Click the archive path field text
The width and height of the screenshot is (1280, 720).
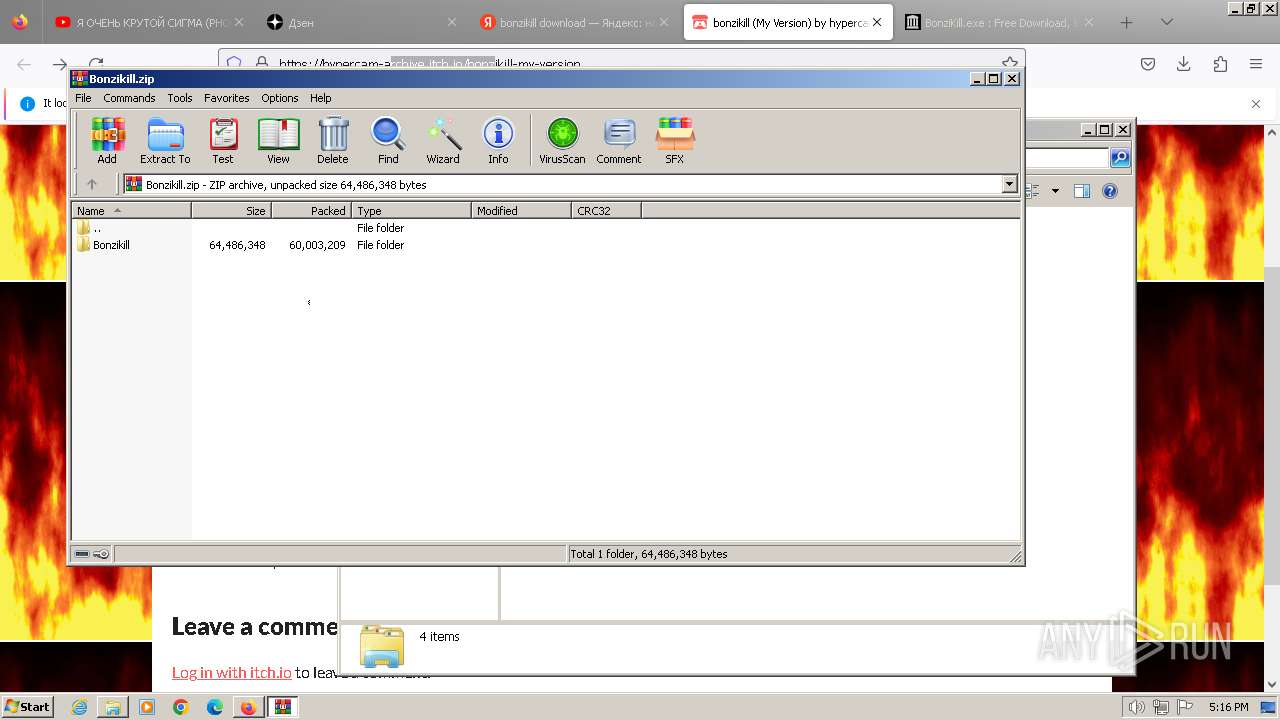click(286, 184)
